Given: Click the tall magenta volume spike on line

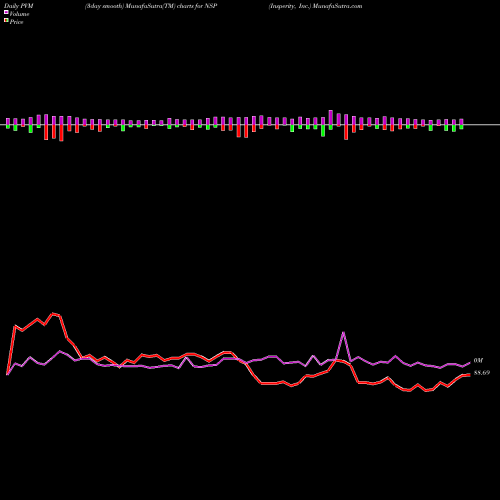Looking at the screenshot, I should pyautogui.click(x=343, y=333).
